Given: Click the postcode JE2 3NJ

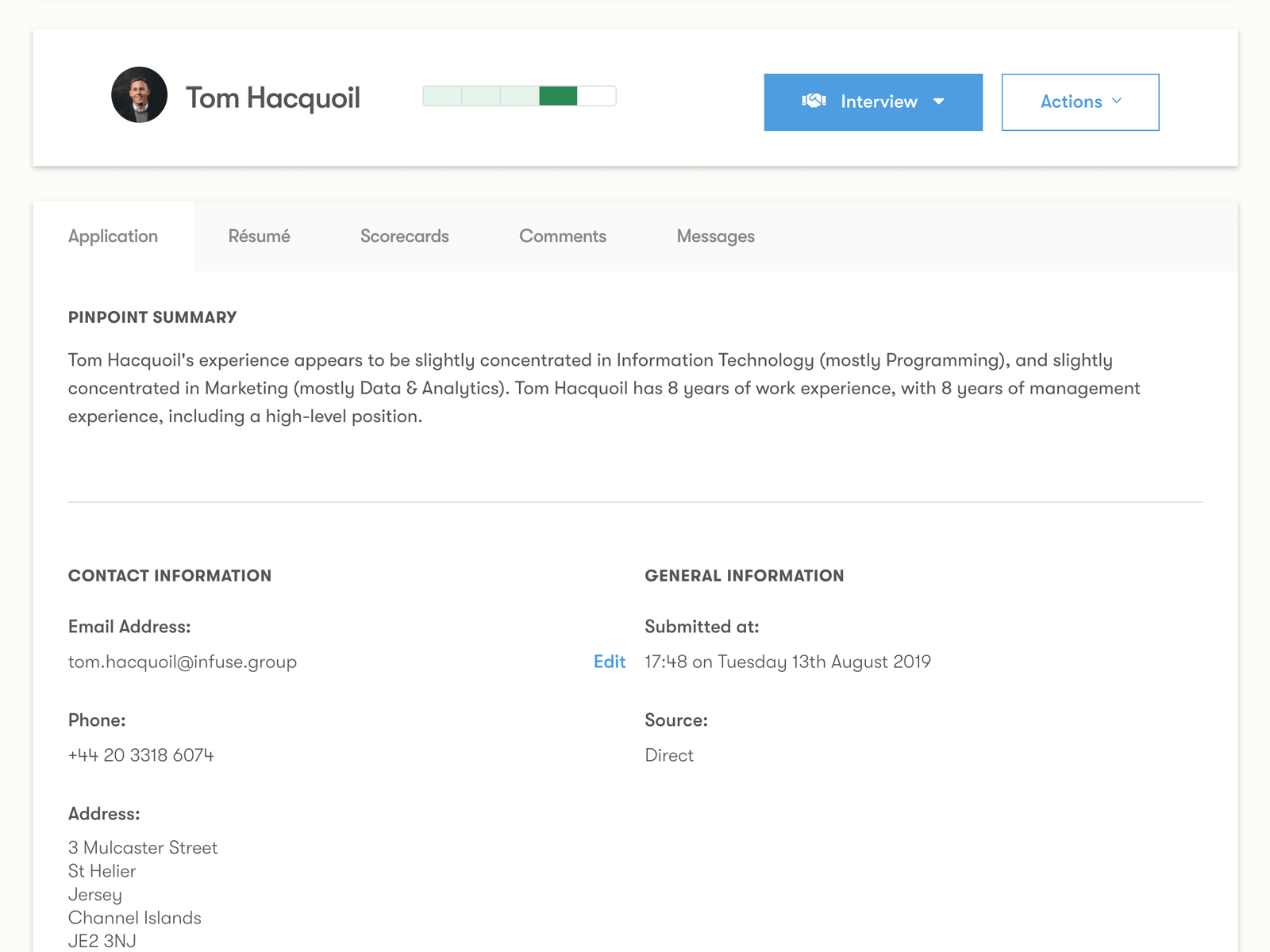Looking at the screenshot, I should (102, 941).
